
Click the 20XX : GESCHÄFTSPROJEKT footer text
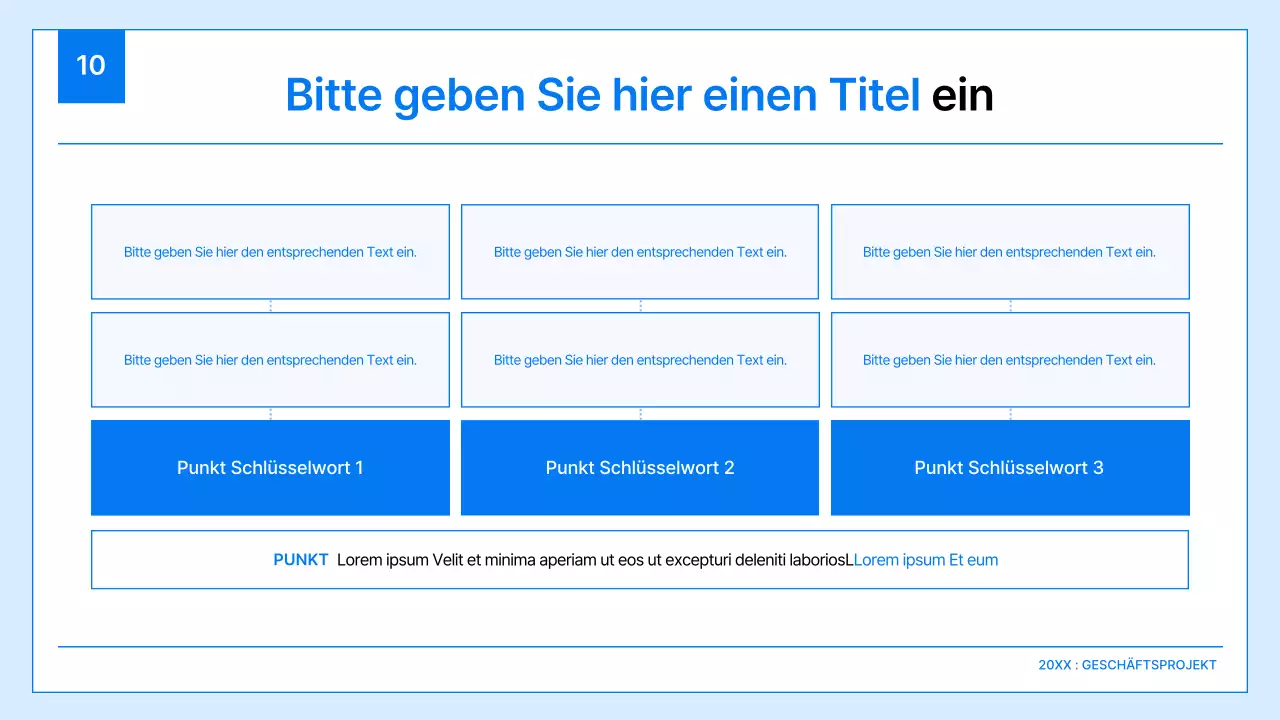point(1128,664)
